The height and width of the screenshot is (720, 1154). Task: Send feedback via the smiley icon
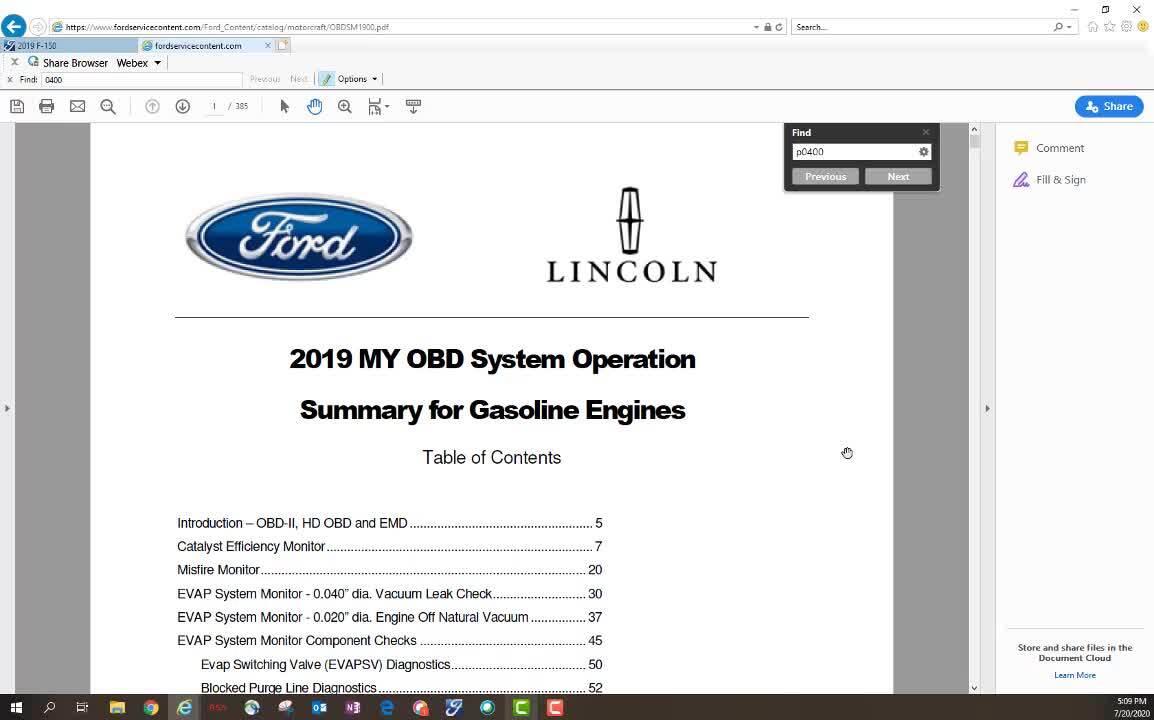(x=1143, y=27)
